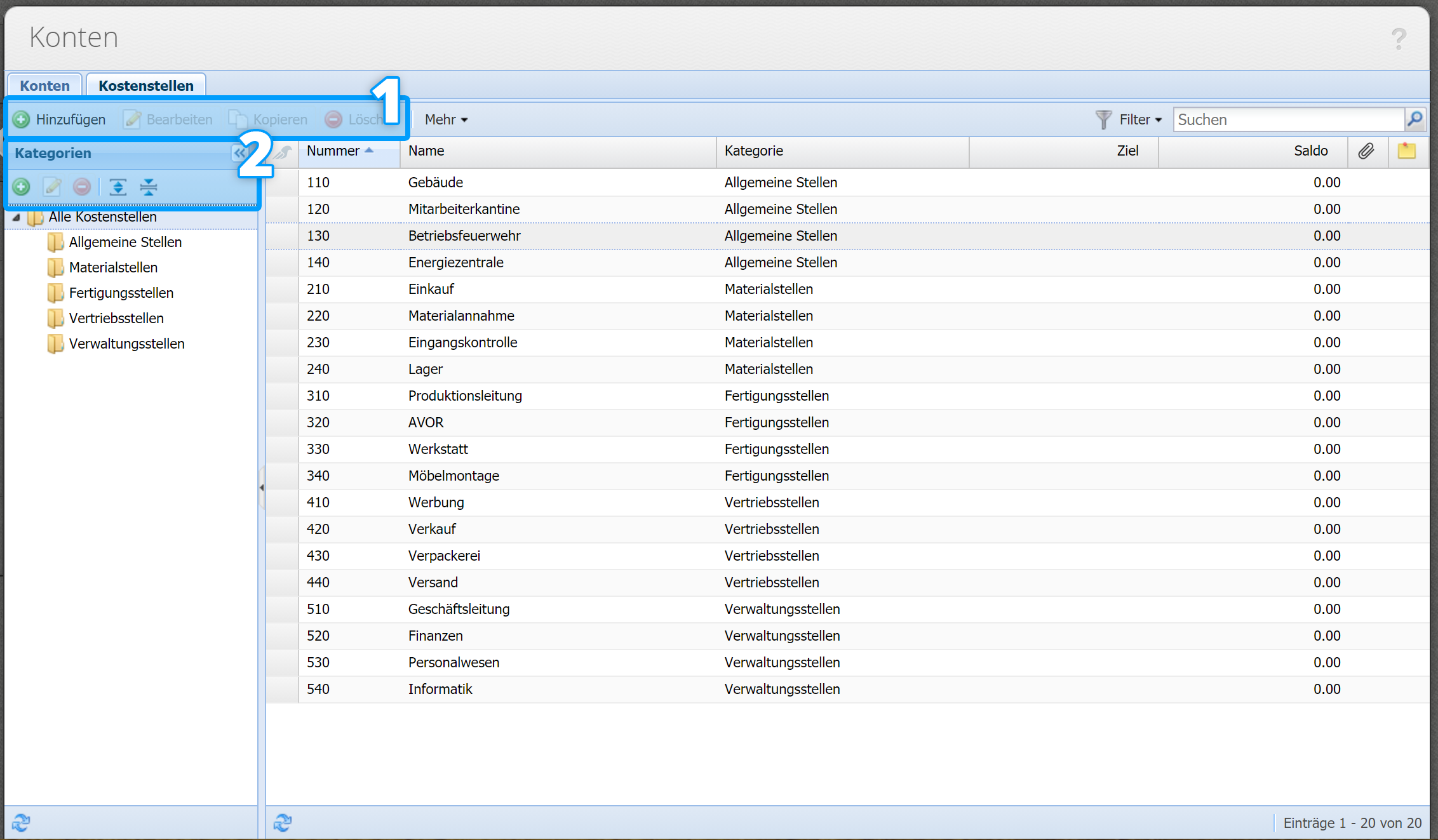This screenshot has height=840, width=1438.
Task: Collapse the Kategorien panel with double-arrow
Action: (238, 153)
